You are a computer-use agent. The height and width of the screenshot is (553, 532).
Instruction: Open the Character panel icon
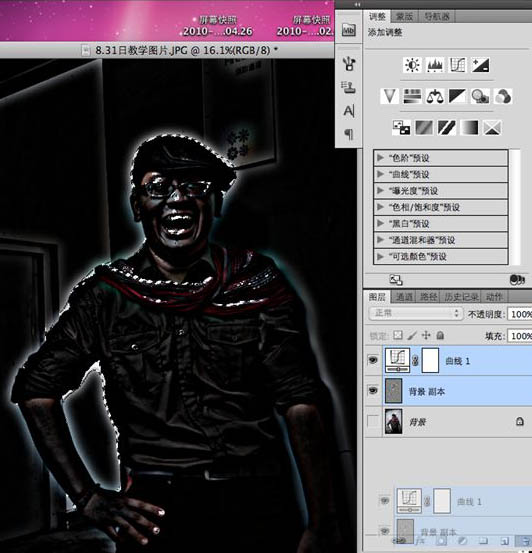[349, 111]
